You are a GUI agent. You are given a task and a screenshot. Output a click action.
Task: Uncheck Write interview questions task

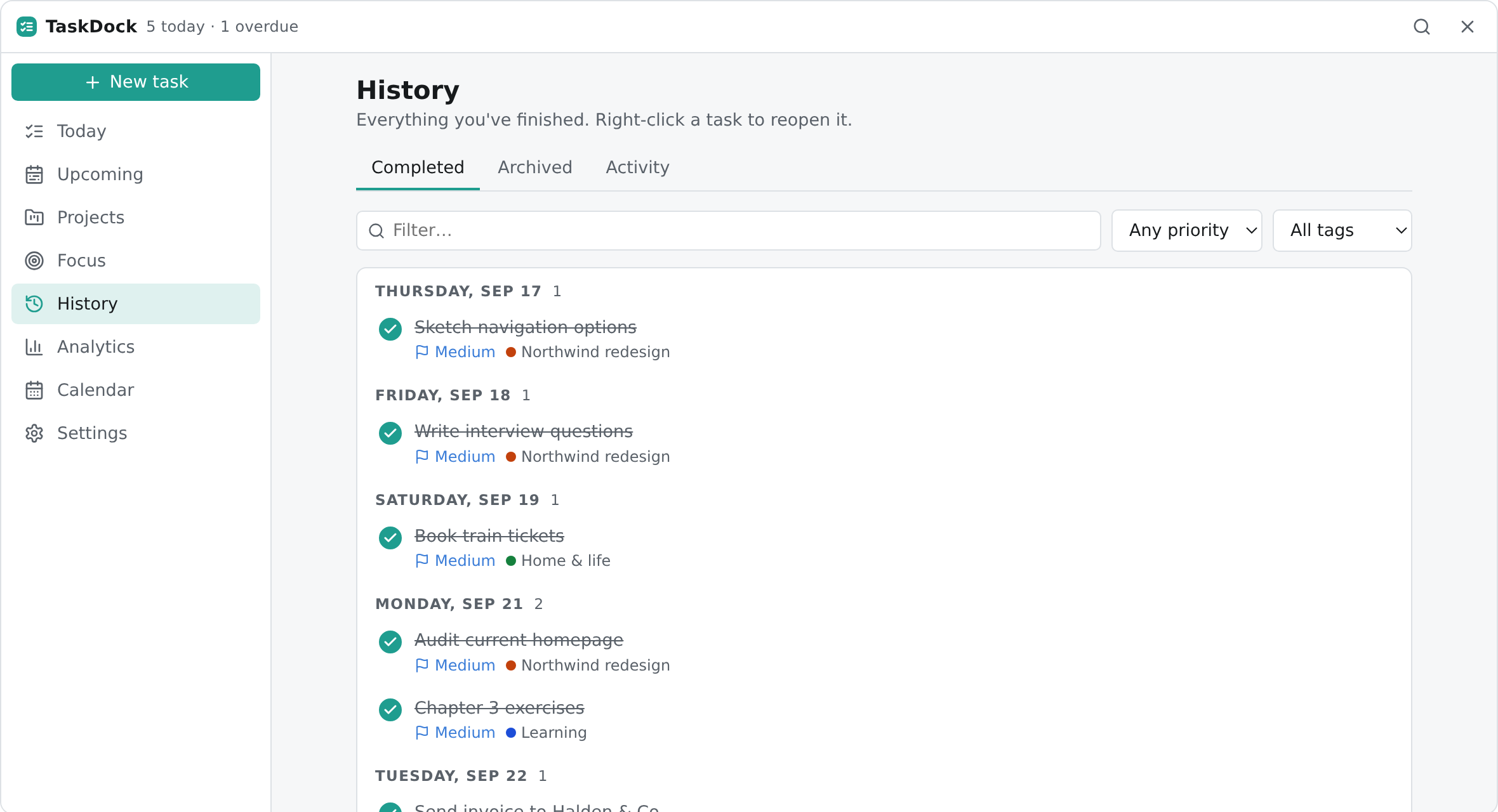(390, 433)
